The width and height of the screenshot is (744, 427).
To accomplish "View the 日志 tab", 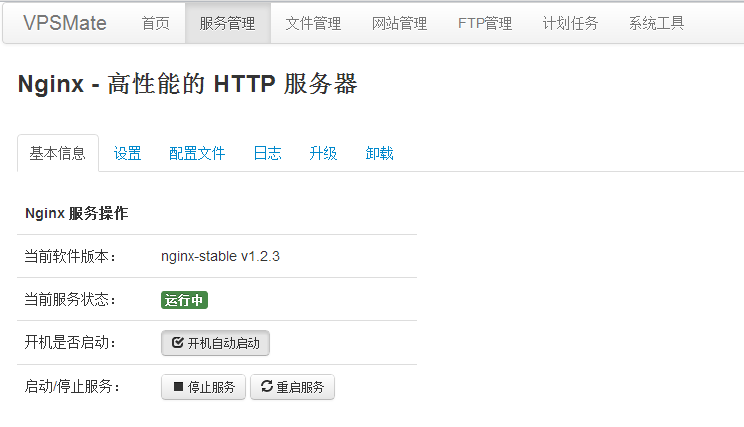I will point(267,153).
